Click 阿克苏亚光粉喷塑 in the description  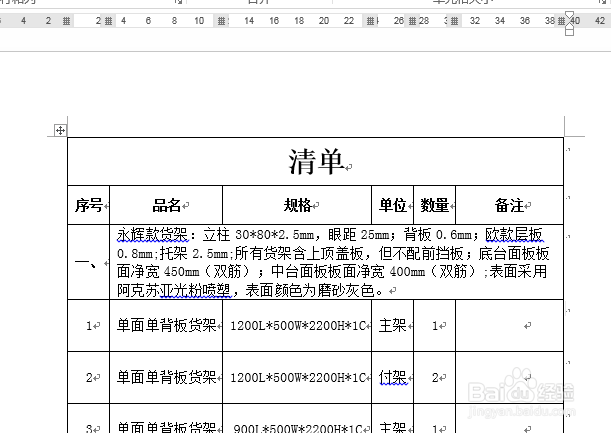coord(174,290)
